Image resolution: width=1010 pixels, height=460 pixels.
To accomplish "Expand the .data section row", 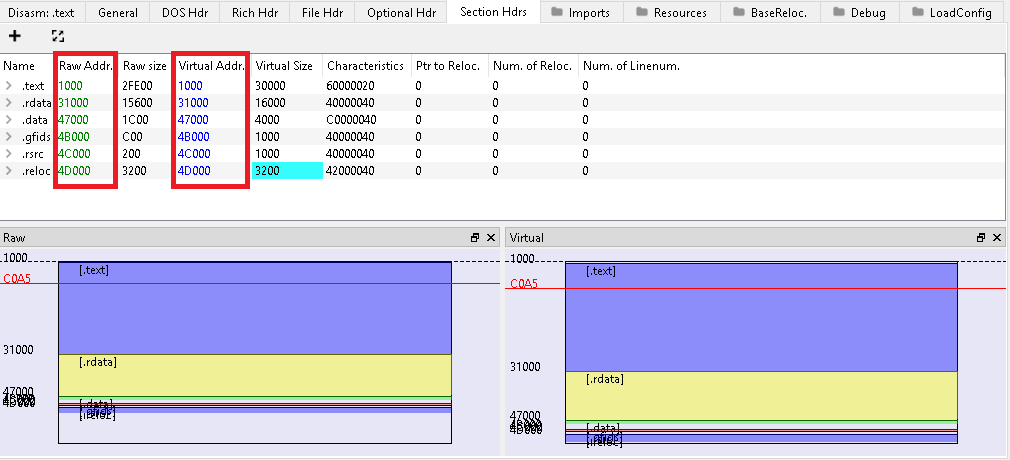I will click(x=9, y=119).
